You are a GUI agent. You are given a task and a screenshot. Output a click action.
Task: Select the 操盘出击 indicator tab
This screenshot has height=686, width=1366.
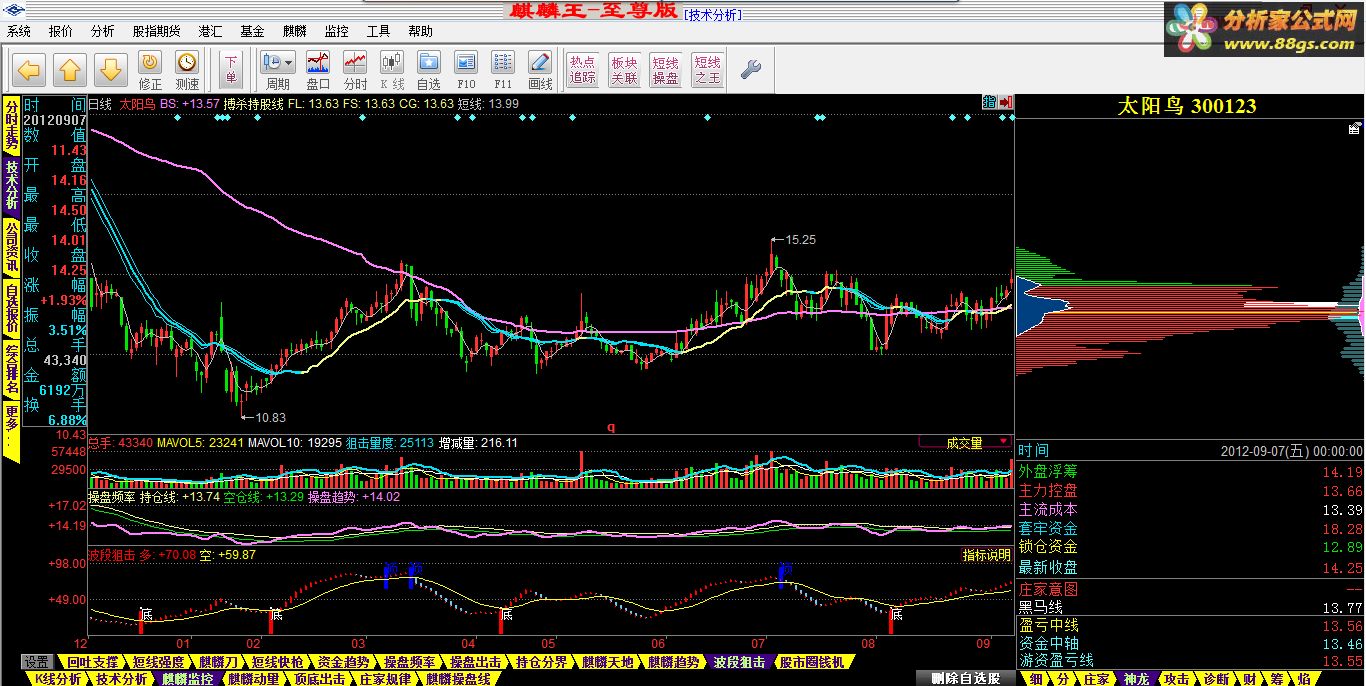tap(475, 662)
